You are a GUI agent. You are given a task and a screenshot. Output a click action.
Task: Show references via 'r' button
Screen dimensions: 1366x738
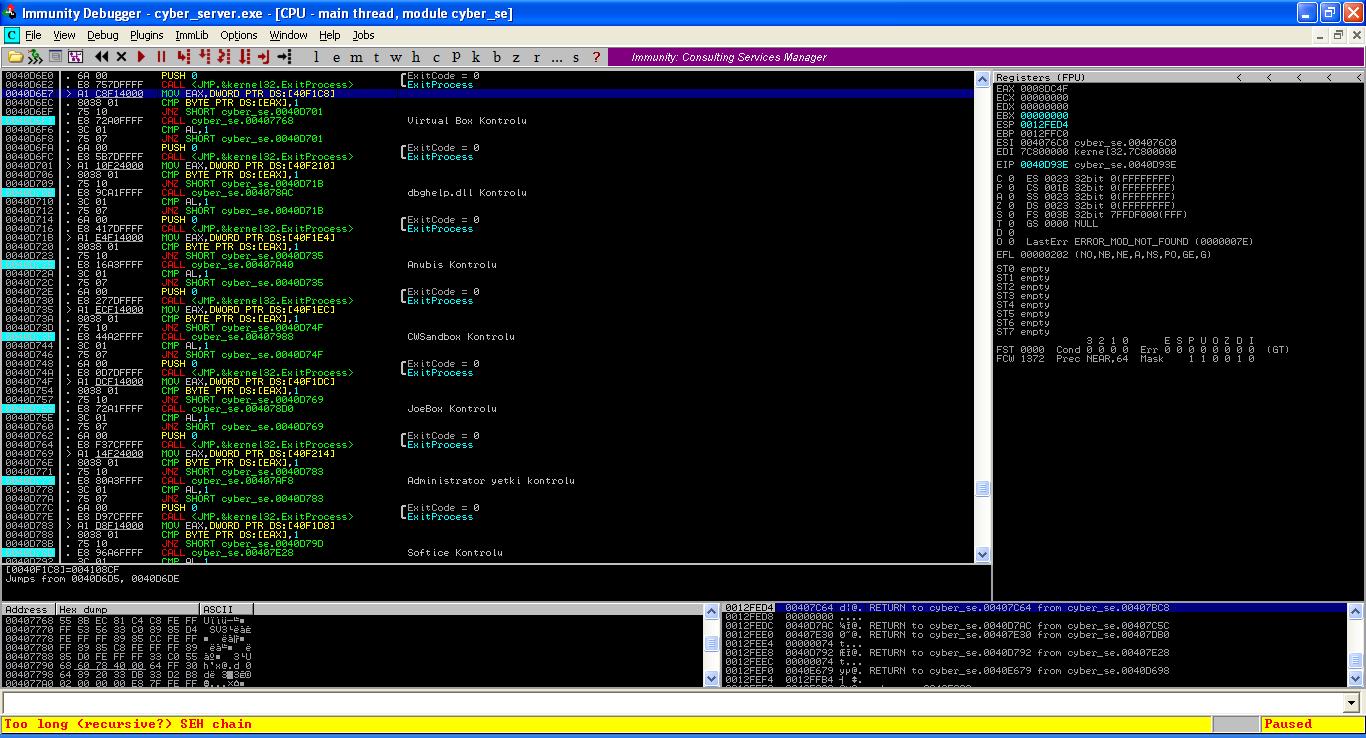(x=537, y=57)
